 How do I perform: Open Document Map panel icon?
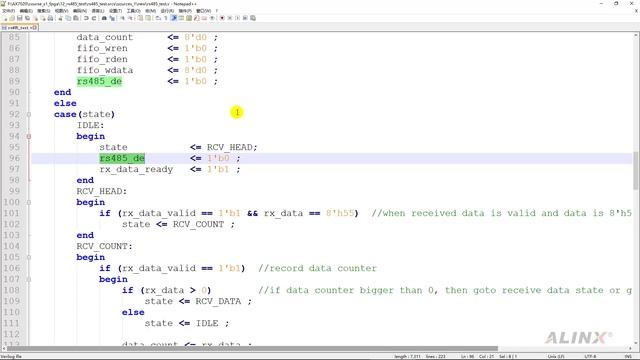click(x=189, y=18)
